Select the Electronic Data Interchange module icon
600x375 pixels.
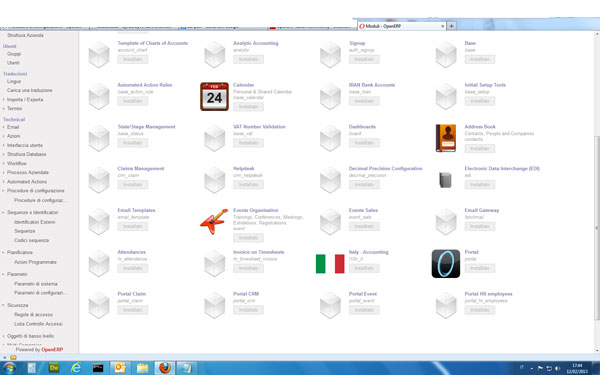pyautogui.click(x=445, y=180)
